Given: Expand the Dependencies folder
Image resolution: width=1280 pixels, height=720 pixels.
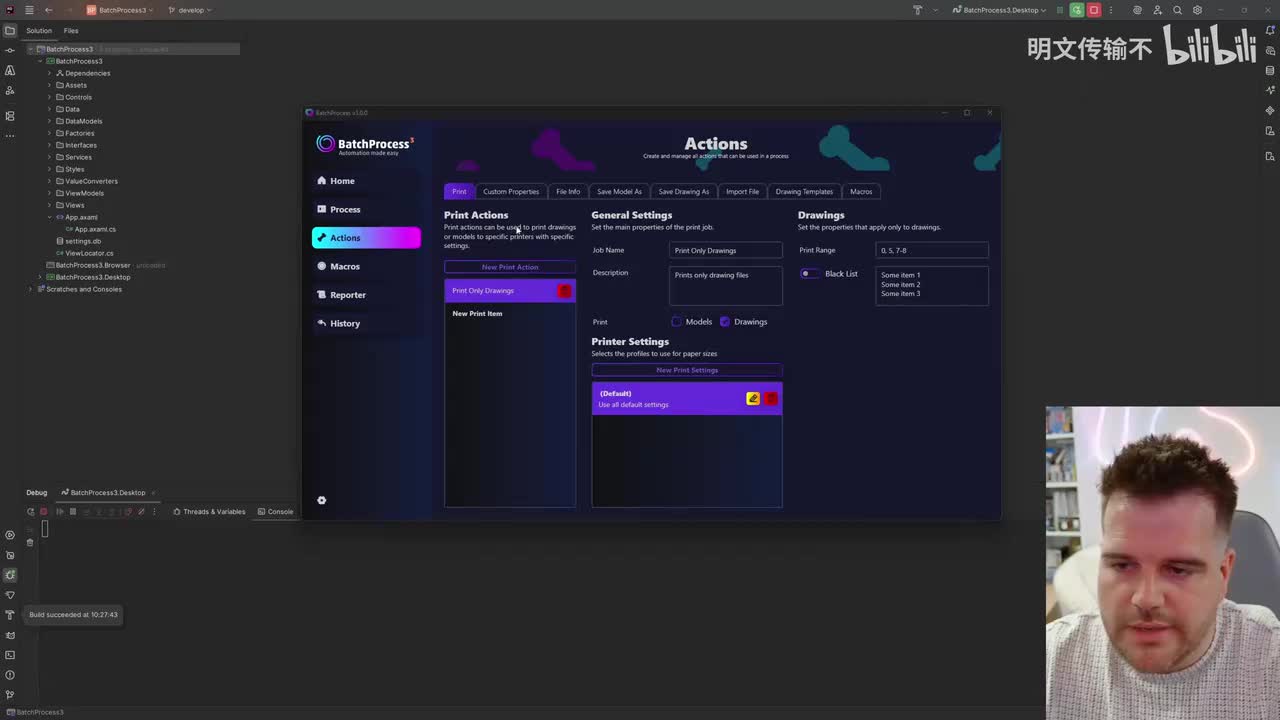Looking at the screenshot, I should pyautogui.click(x=49, y=73).
